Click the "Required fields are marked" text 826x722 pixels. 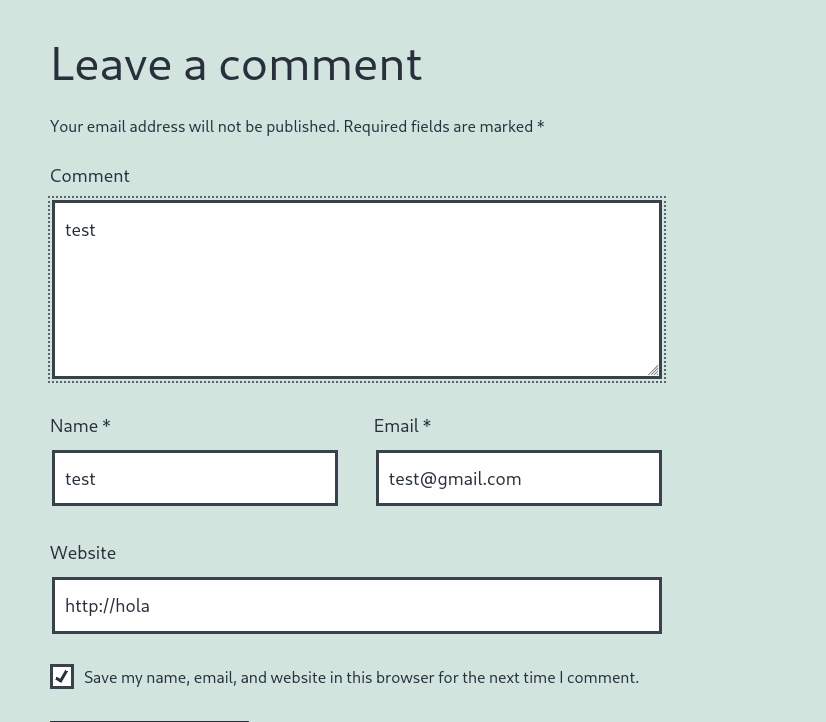pos(438,127)
